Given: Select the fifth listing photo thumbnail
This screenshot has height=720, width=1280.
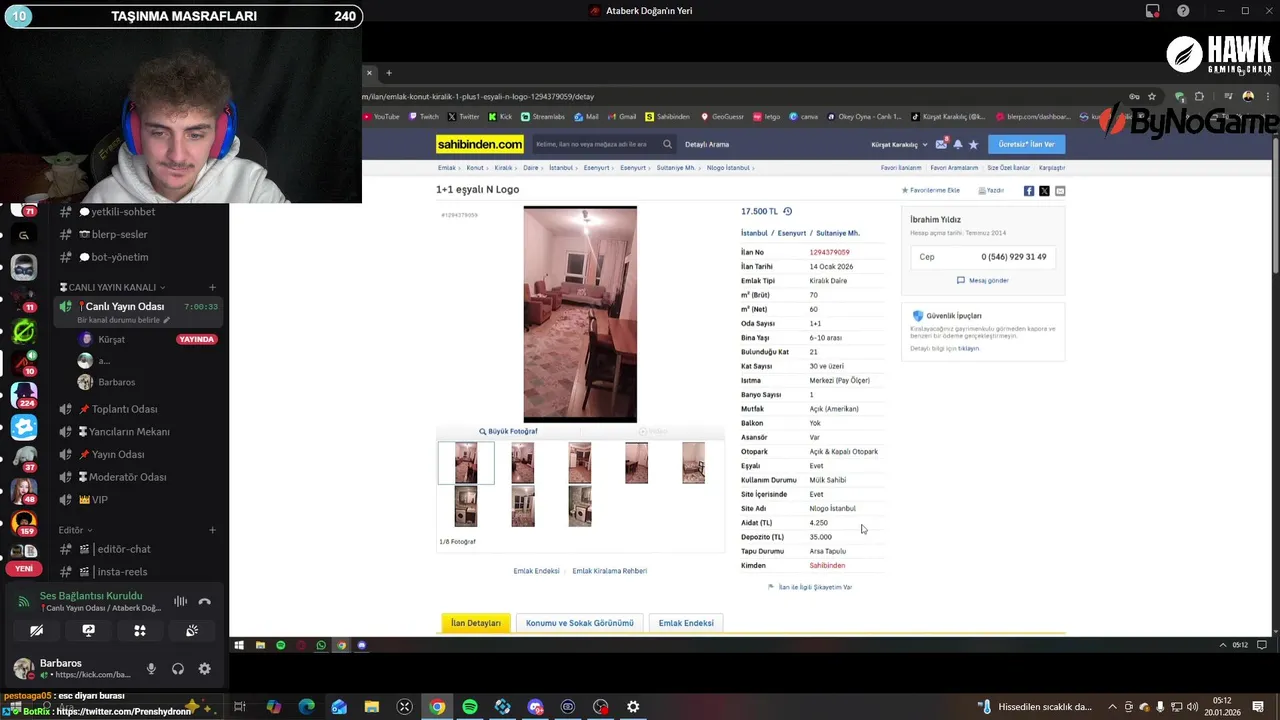Looking at the screenshot, I should click(x=693, y=464).
